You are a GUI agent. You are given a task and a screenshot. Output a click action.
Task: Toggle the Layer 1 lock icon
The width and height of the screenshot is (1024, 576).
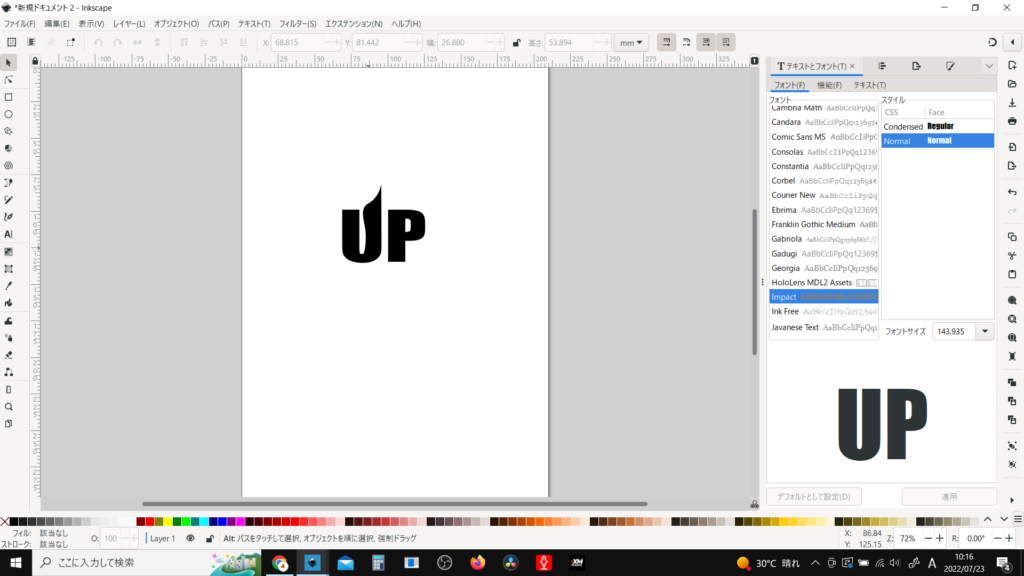tap(209, 538)
